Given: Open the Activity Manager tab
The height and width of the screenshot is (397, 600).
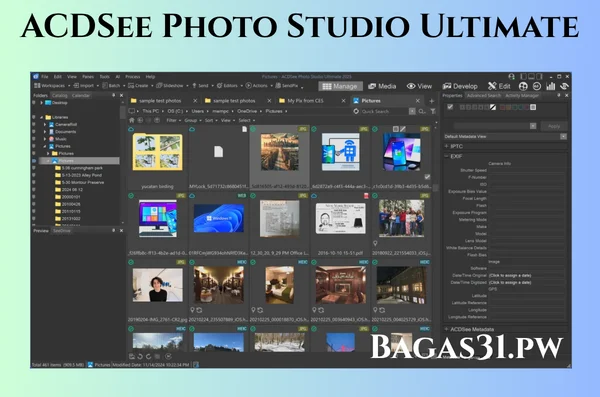Looking at the screenshot, I should coord(522,95).
